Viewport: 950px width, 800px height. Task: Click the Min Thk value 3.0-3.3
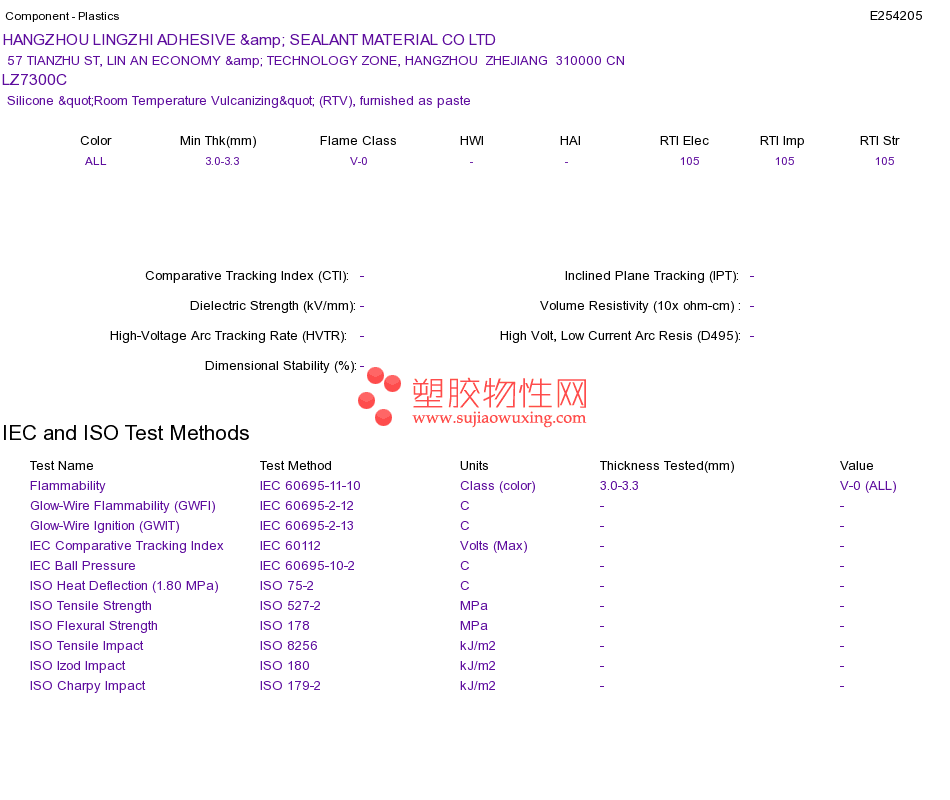tap(222, 161)
